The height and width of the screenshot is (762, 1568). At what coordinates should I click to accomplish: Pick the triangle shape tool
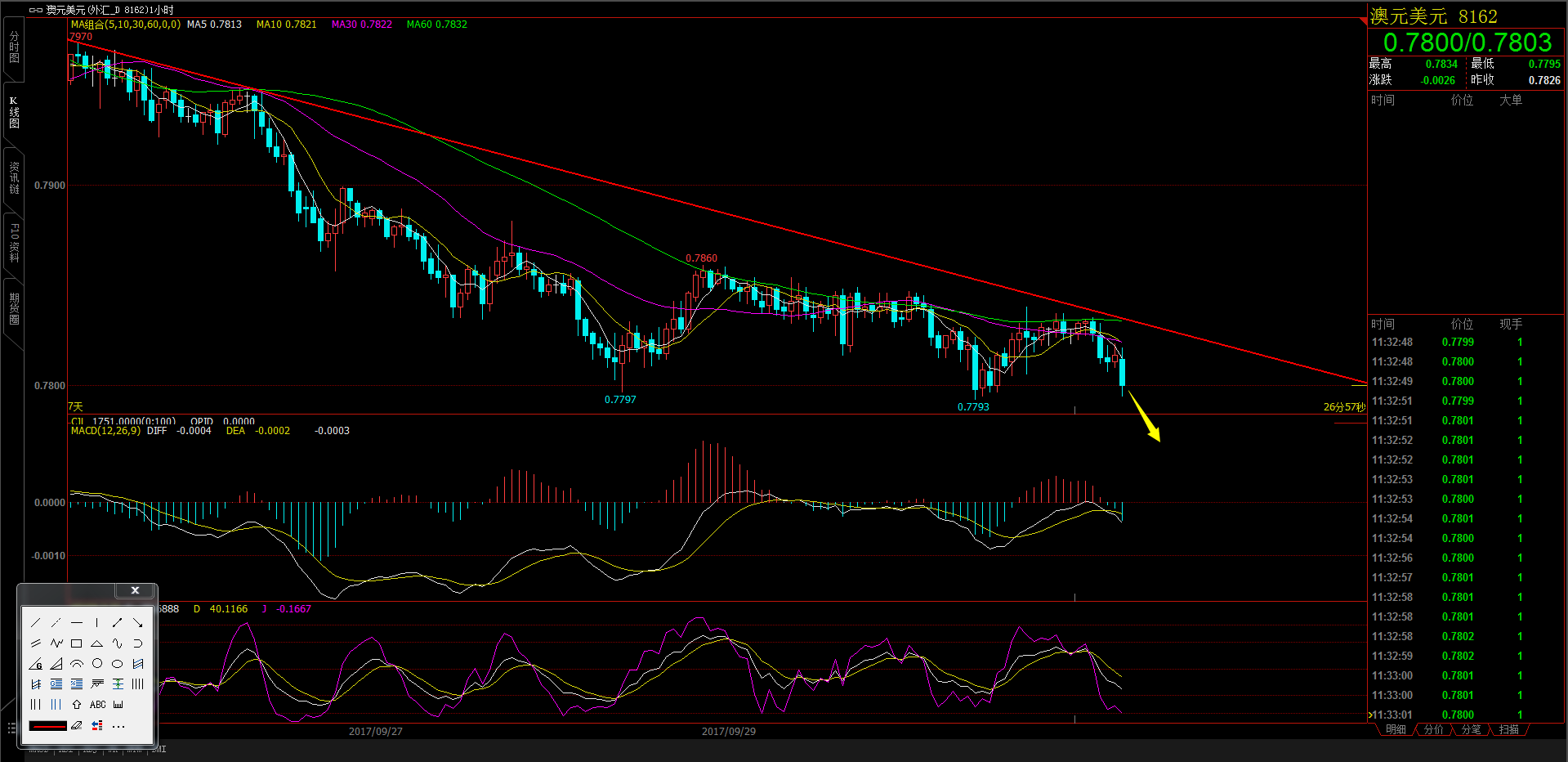click(x=97, y=643)
